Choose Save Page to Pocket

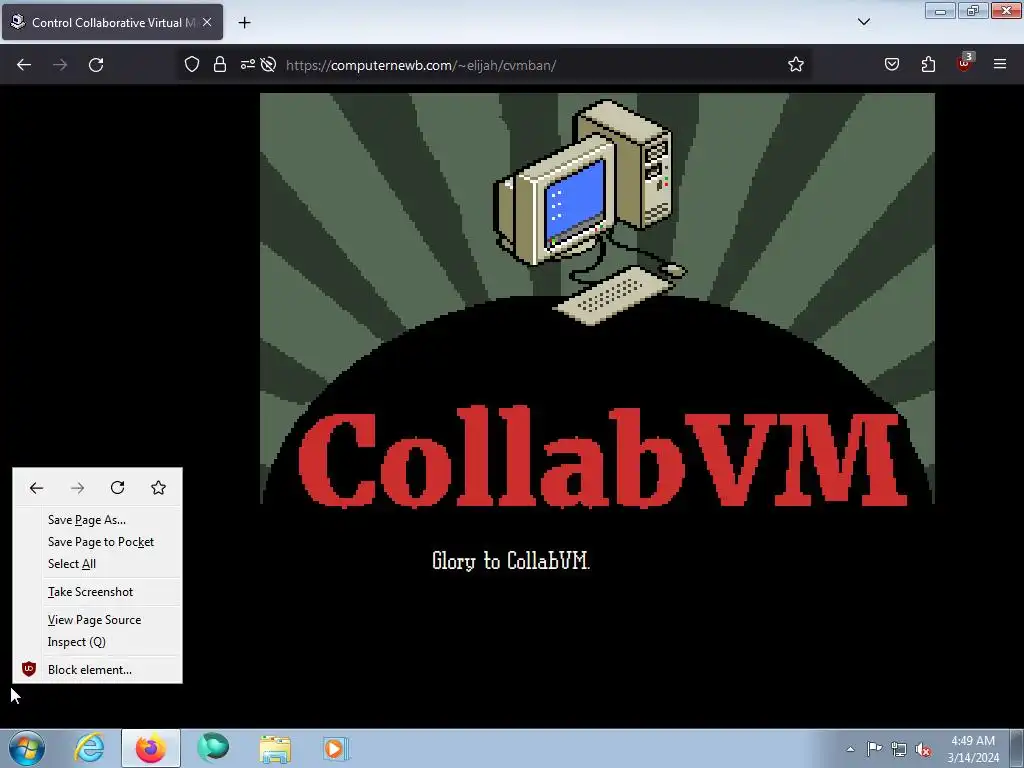97,542
